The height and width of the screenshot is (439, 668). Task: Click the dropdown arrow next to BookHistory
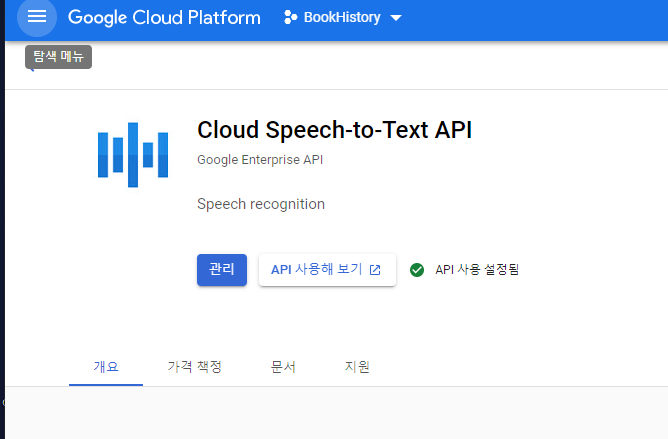[x=396, y=18]
